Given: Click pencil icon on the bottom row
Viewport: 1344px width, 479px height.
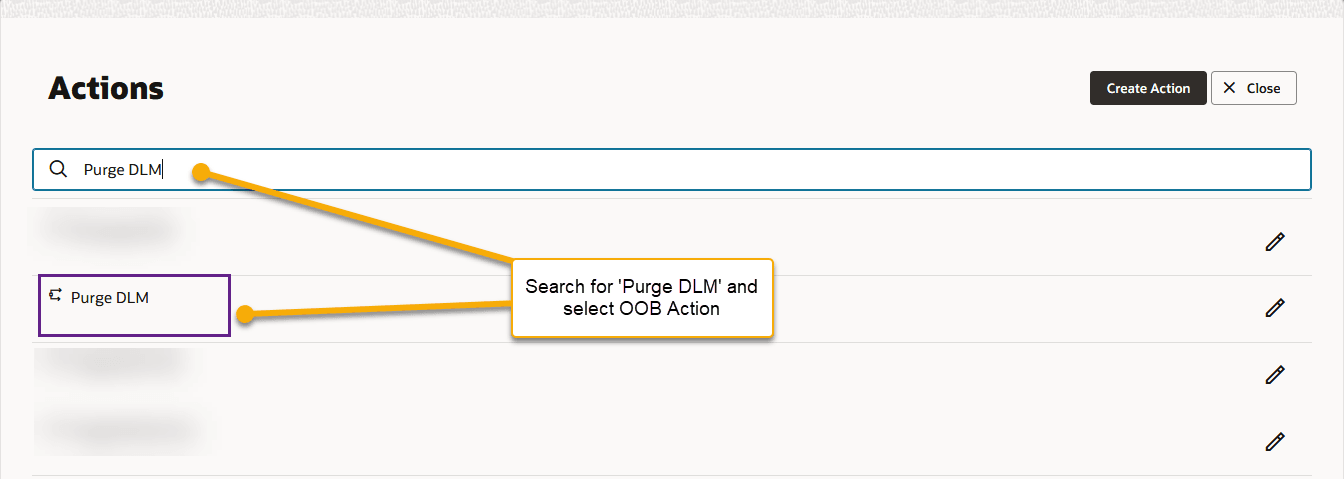Looking at the screenshot, I should 1274,441.
